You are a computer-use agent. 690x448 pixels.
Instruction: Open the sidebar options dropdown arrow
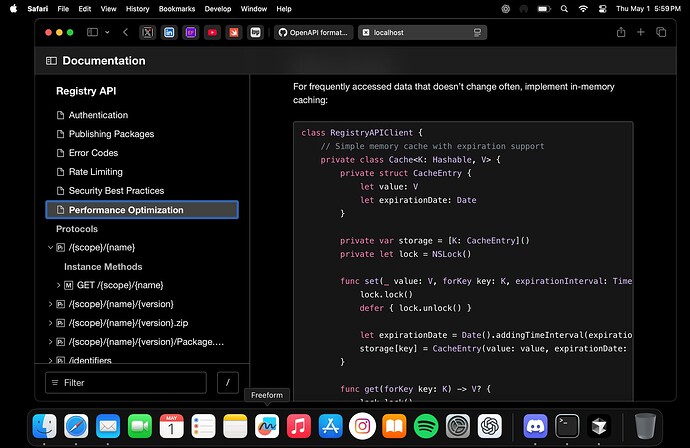(x=107, y=32)
